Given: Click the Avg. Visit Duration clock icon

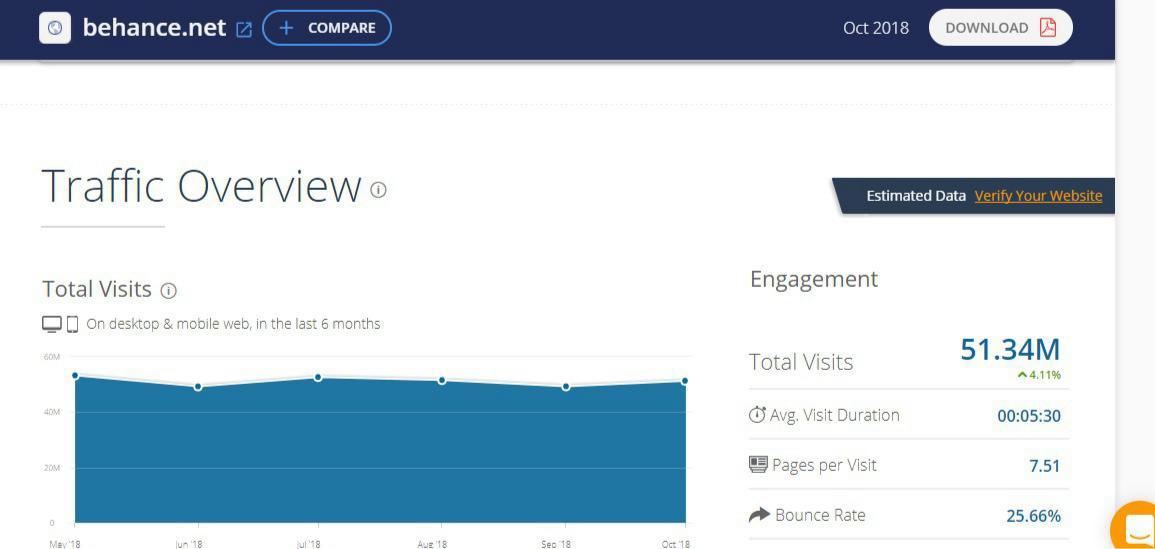Looking at the screenshot, I should pyautogui.click(x=757, y=415).
